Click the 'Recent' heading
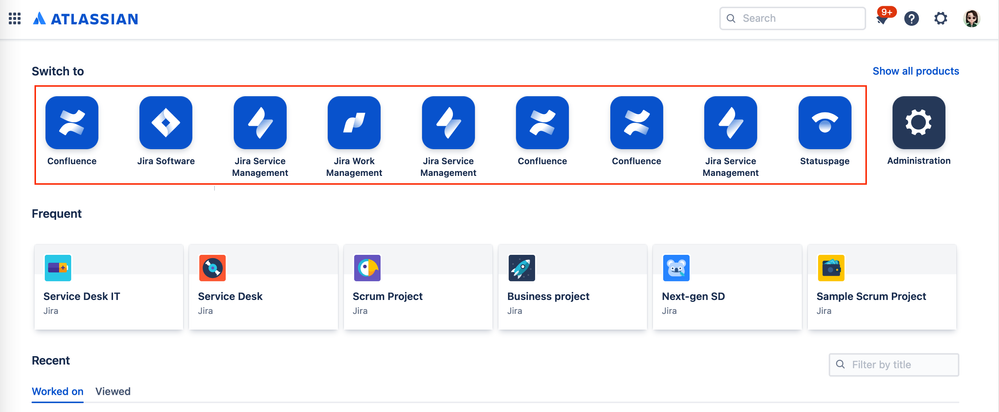The height and width of the screenshot is (412, 999). tap(51, 360)
